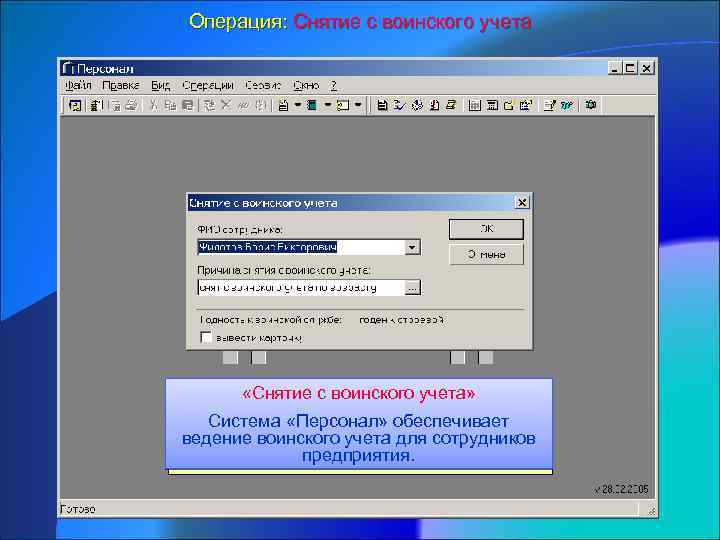Image resolution: width=720 pixels, height=540 pixels.
Task: Click the greyed icon right of the X delete icon
Action: point(243,105)
